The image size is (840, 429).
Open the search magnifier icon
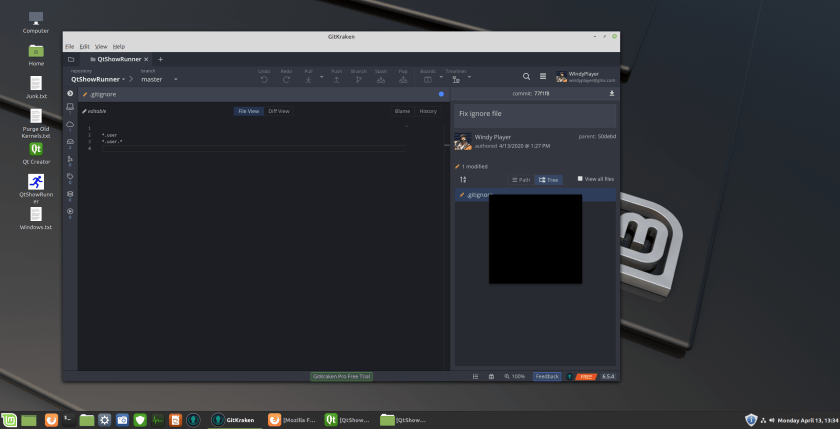(527, 76)
